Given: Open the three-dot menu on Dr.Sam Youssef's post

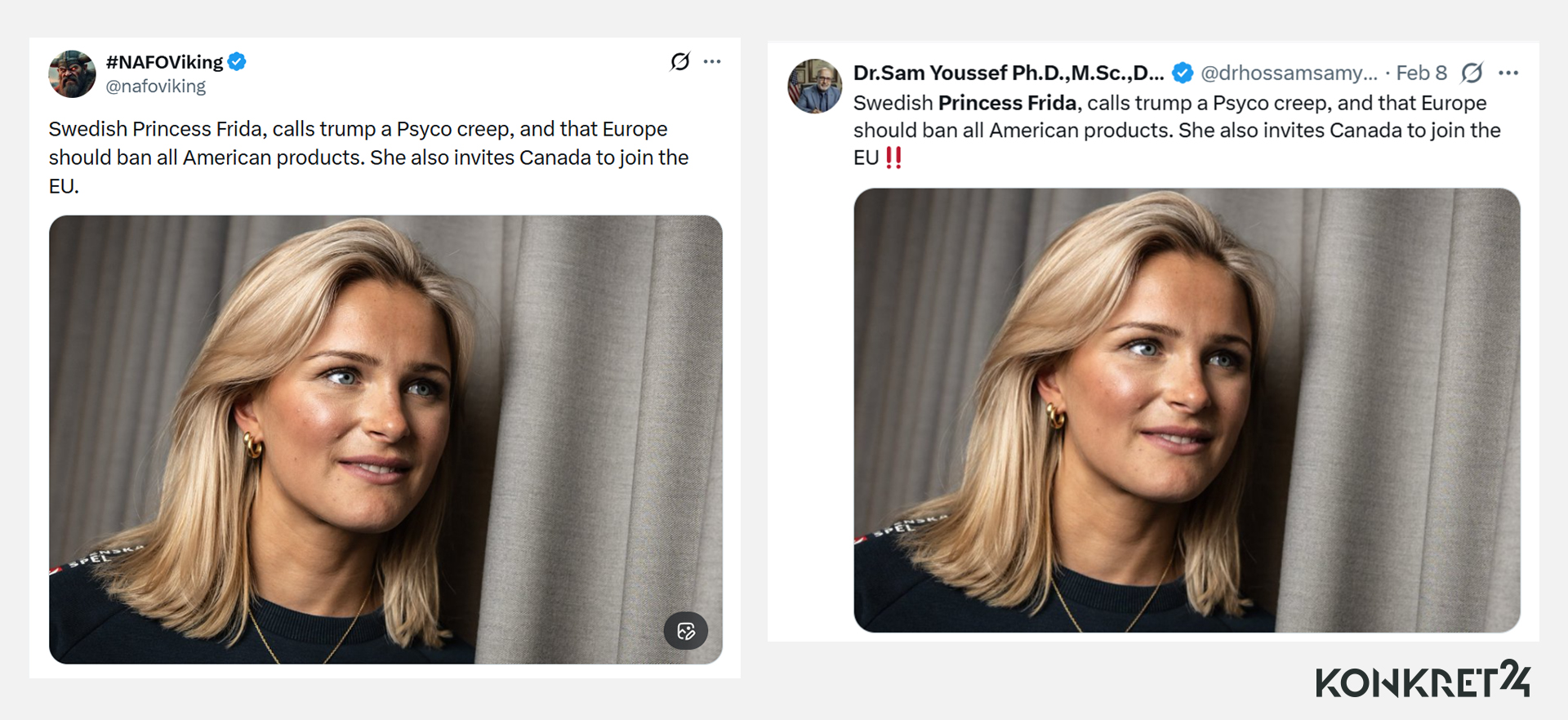Looking at the screenshot, I should pyautogui.click(x=1508, y=73).
